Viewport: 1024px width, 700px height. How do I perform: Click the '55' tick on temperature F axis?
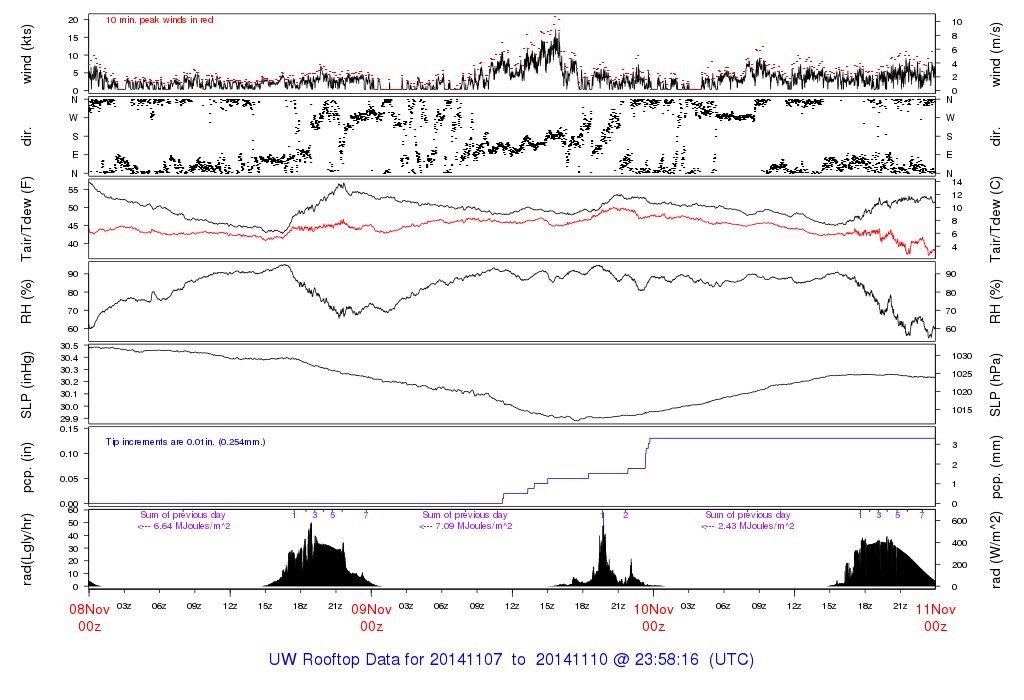pos(73,190)
